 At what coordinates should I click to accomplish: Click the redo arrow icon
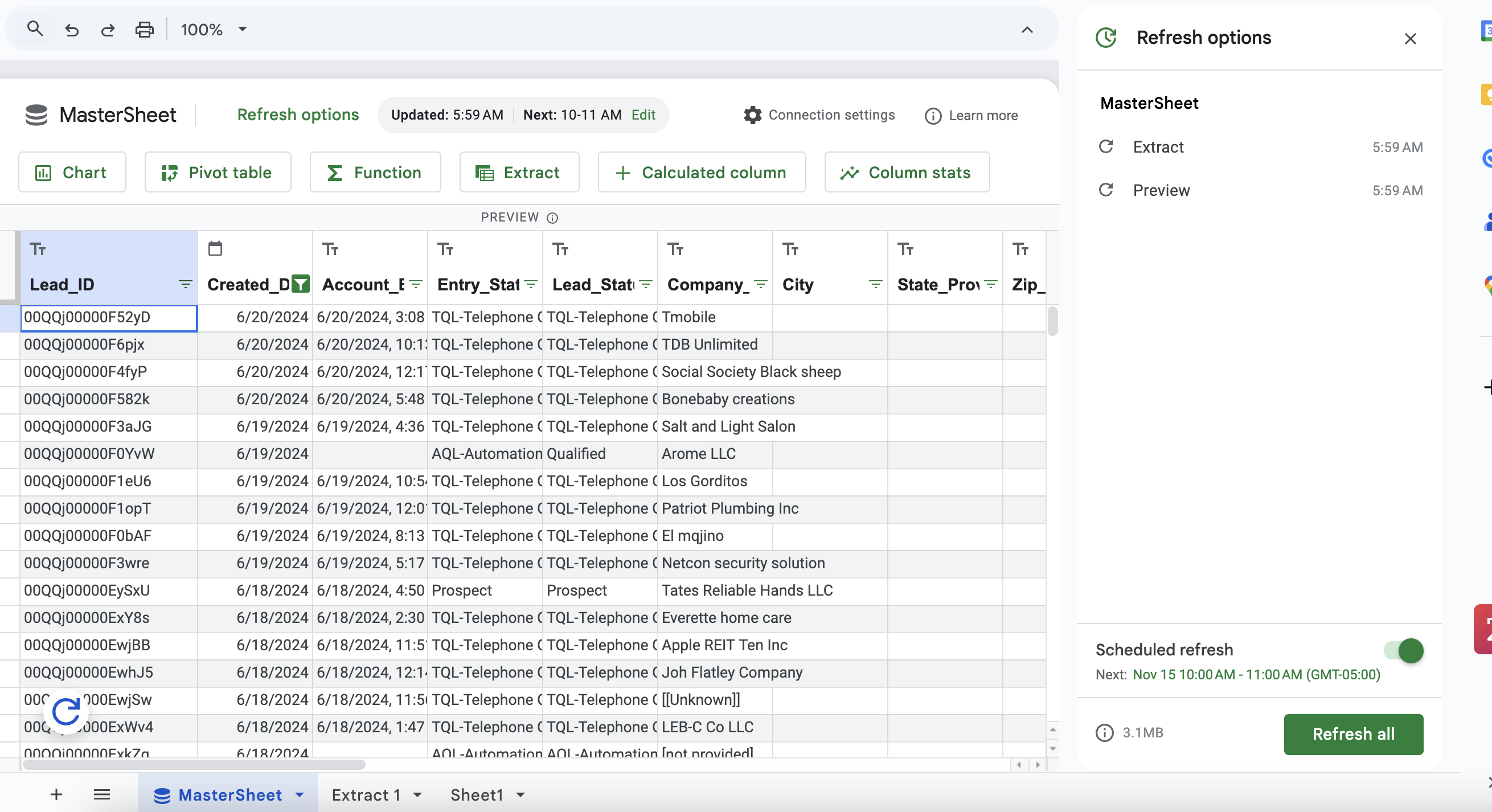click(108, 30)
